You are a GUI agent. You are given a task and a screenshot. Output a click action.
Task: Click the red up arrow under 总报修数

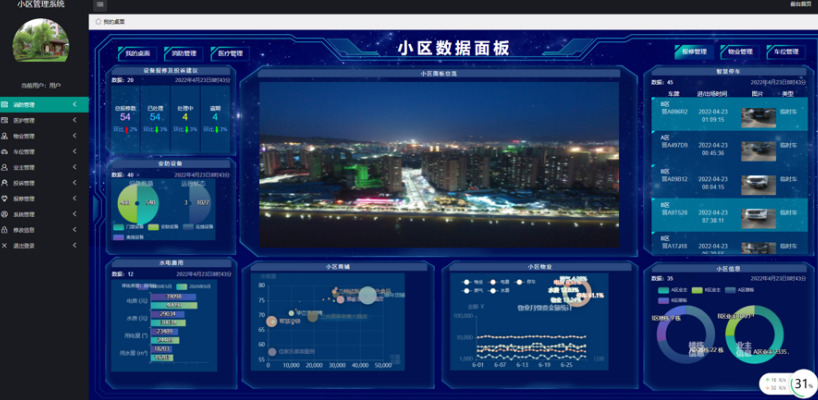(126, 129)
